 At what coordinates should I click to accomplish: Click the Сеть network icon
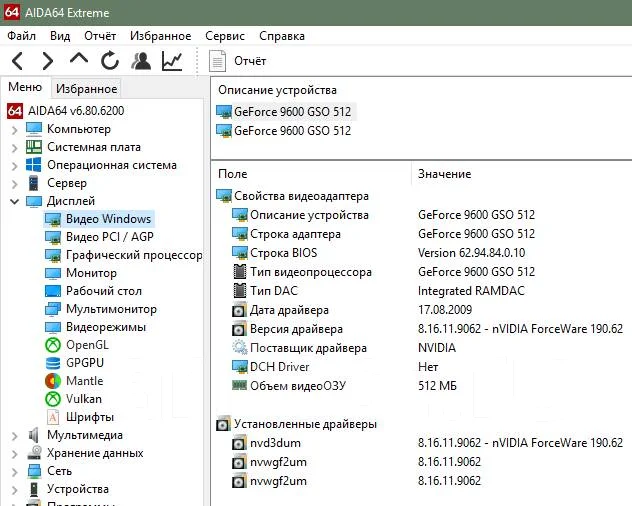coord(34,471)
